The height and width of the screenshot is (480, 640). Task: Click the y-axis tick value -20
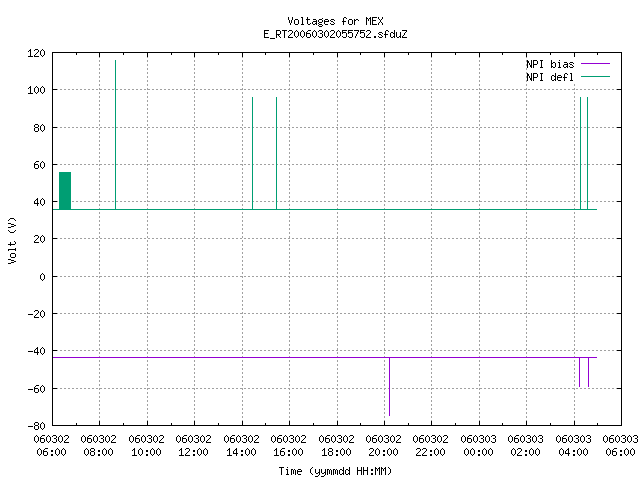[x=36, y=314]
